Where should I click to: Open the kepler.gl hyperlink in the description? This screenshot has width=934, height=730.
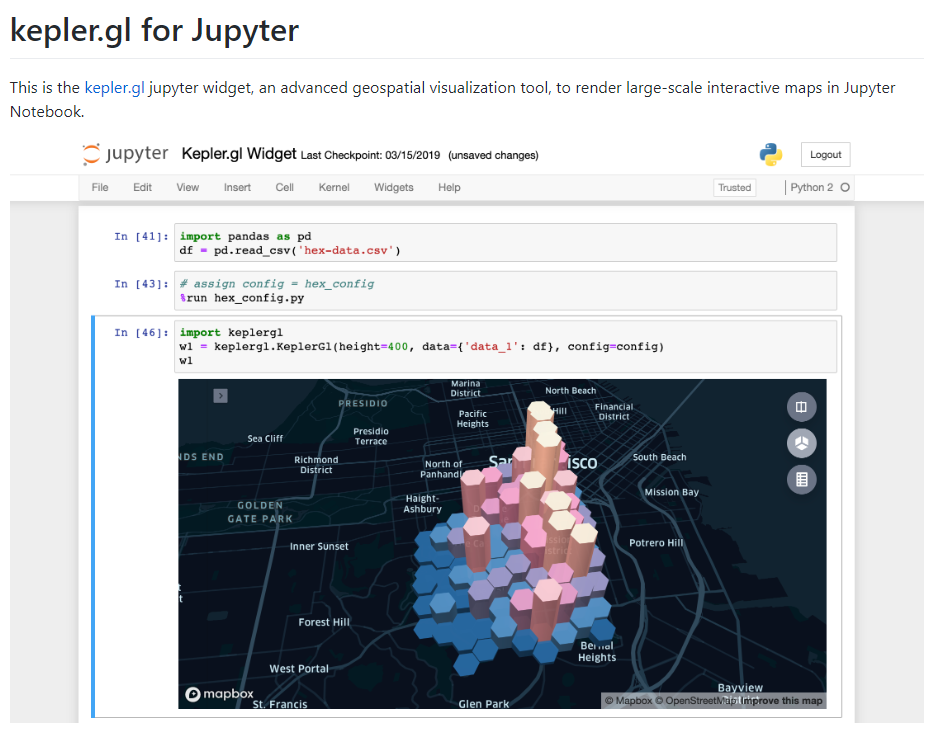click(114, 87)
